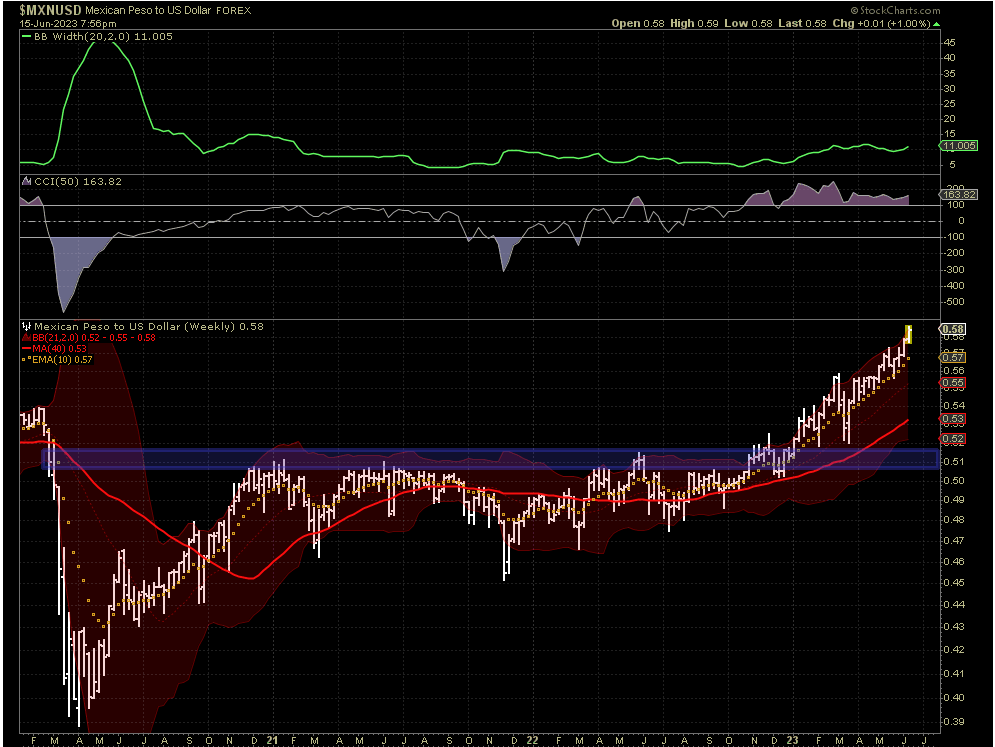Click the EMA(10) 0.57 legend text
This screenshot has height=747, width=995.
pos(62,359)
